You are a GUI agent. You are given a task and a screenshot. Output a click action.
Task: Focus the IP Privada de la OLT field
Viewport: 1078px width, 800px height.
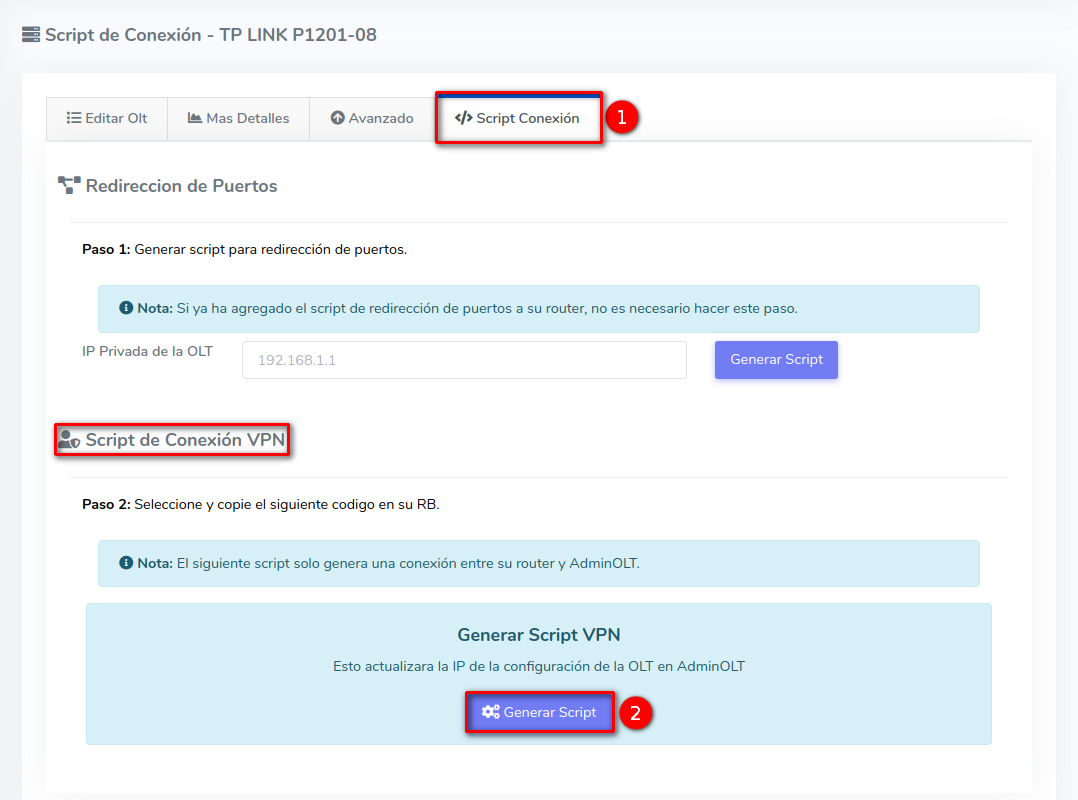[464, 360]
